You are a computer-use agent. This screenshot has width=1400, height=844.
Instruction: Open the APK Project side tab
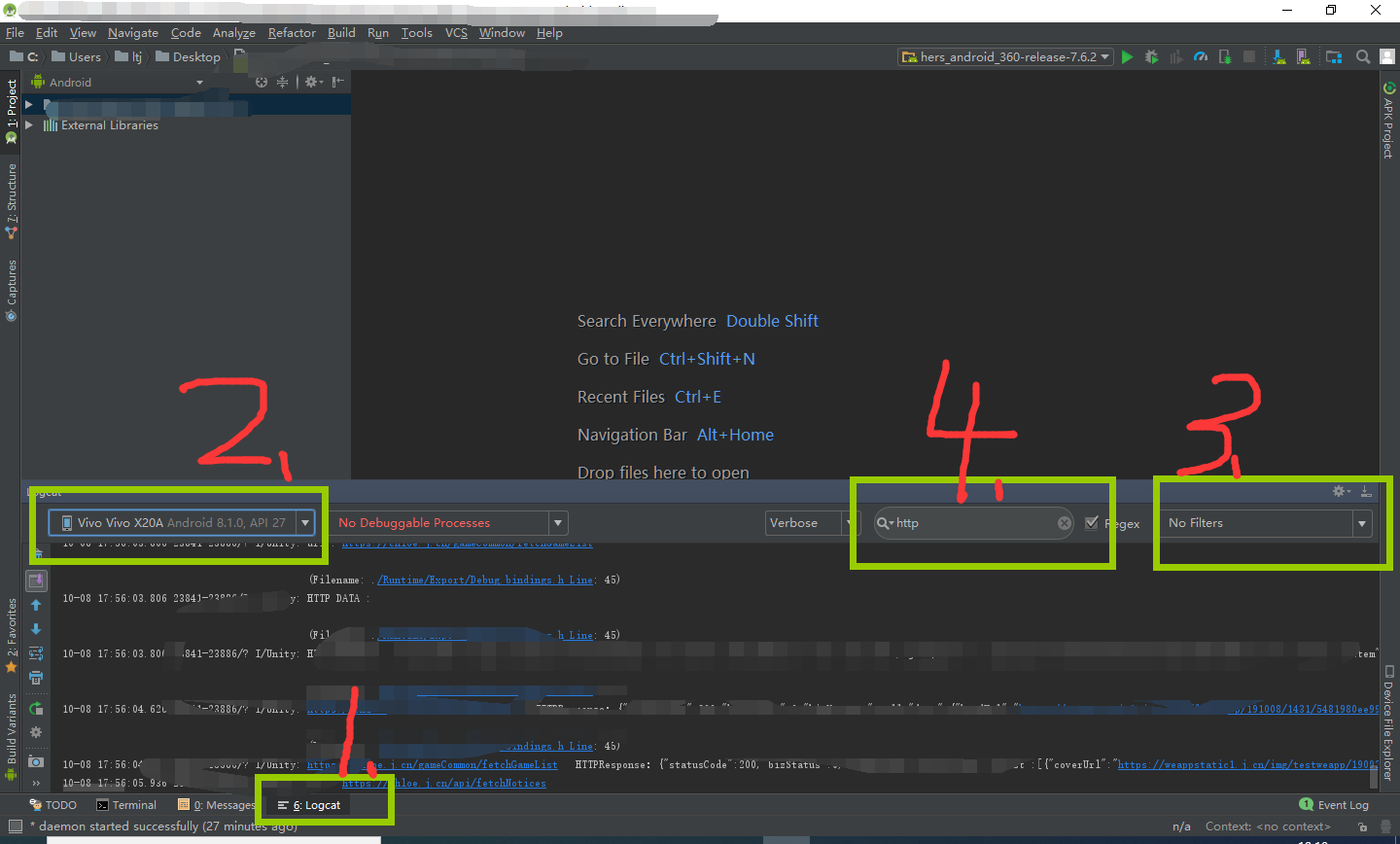(1389, 120)
